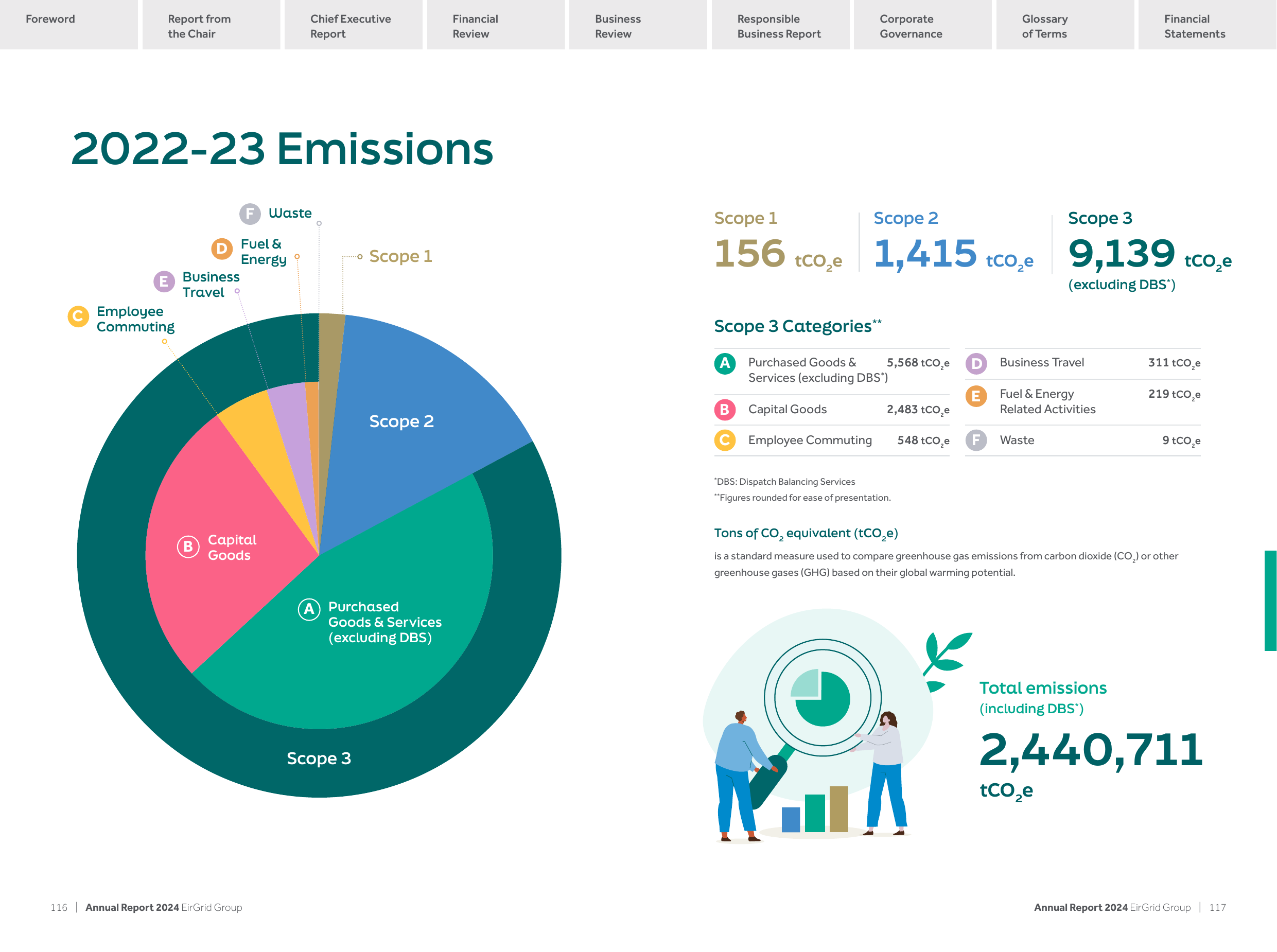Click the A circle icon on Purchased Goods slice
1277x952 pixels.
click(309, 609)
